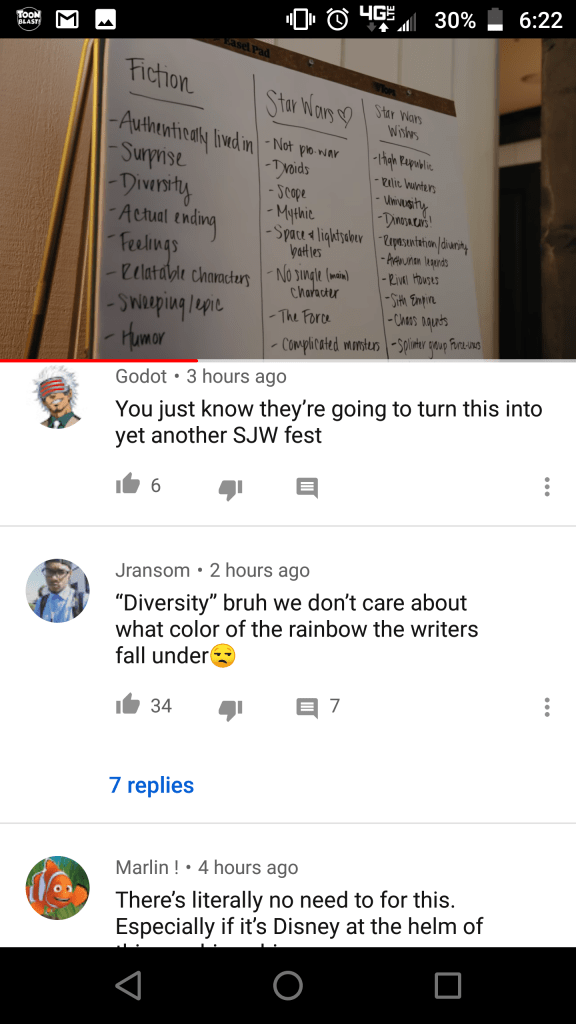This screenshot has height=1024, width=576.
Task: Like Jransom's Diversity comment
Action: tap(127, 704)
